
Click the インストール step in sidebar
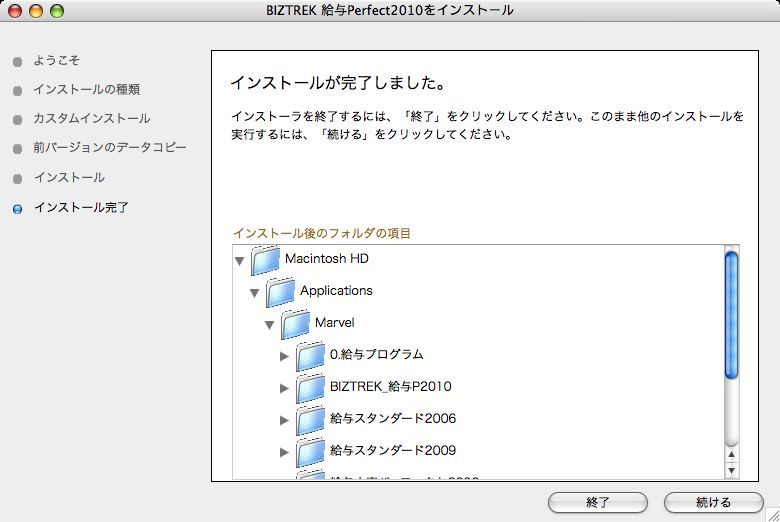69,177
